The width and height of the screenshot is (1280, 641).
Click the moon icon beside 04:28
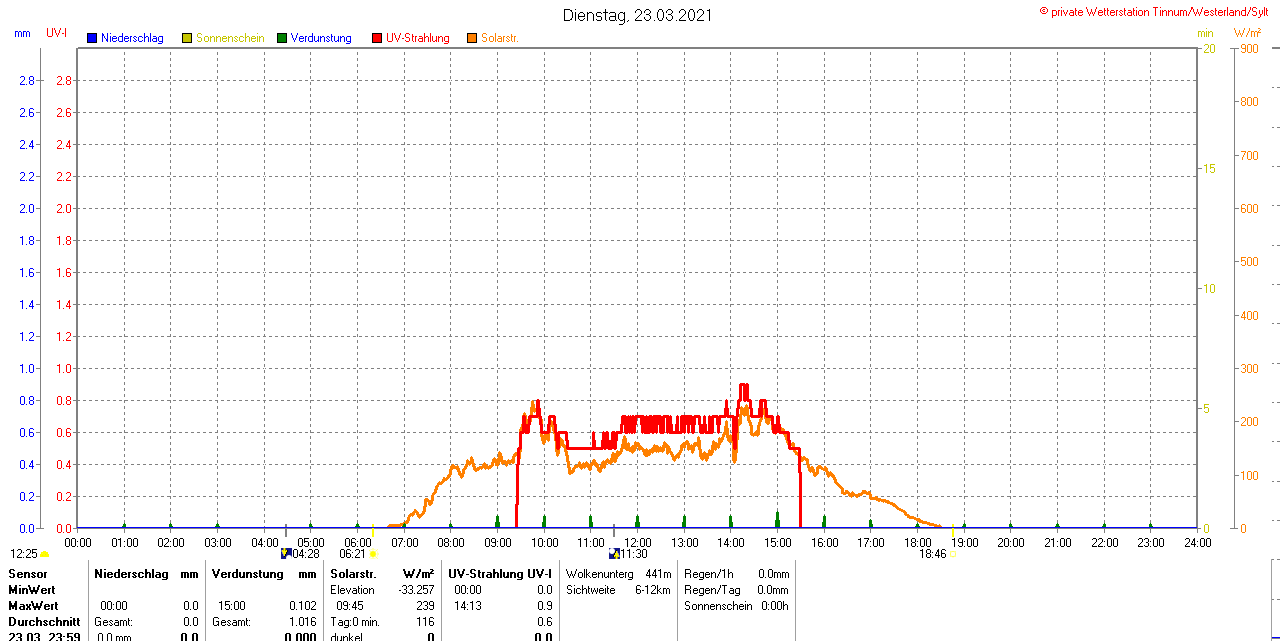(x=286, y=553)
